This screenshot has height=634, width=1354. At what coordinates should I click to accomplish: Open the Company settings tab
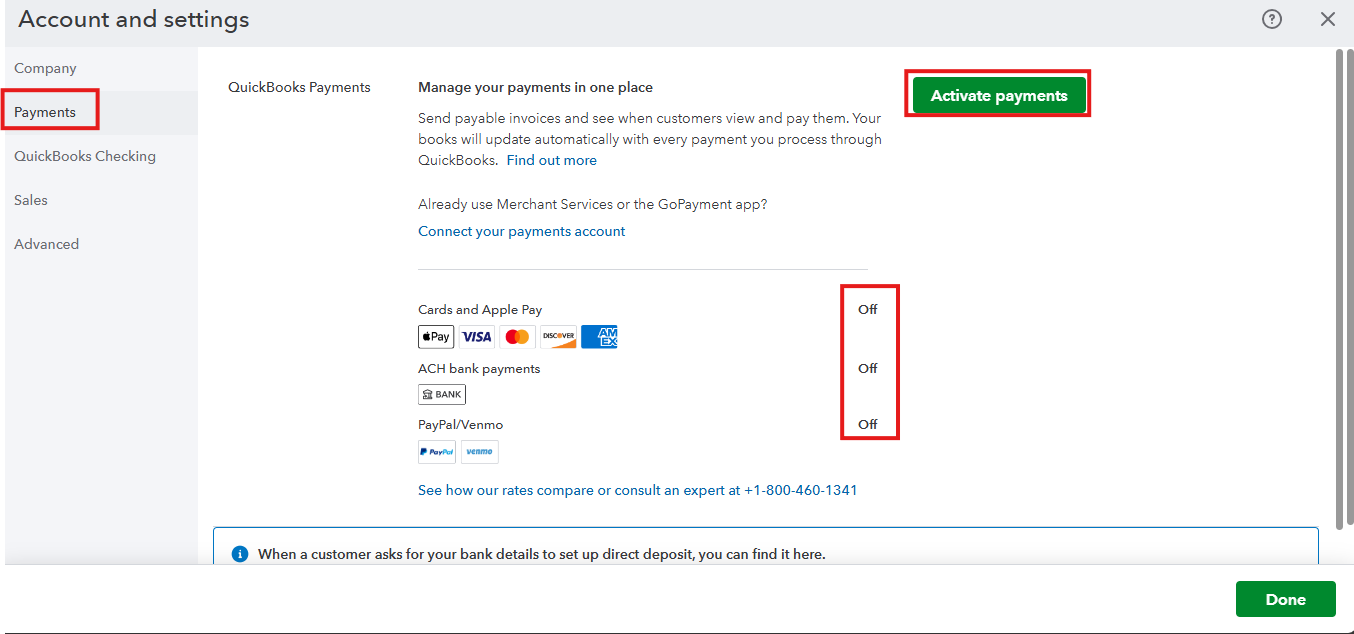45,68
